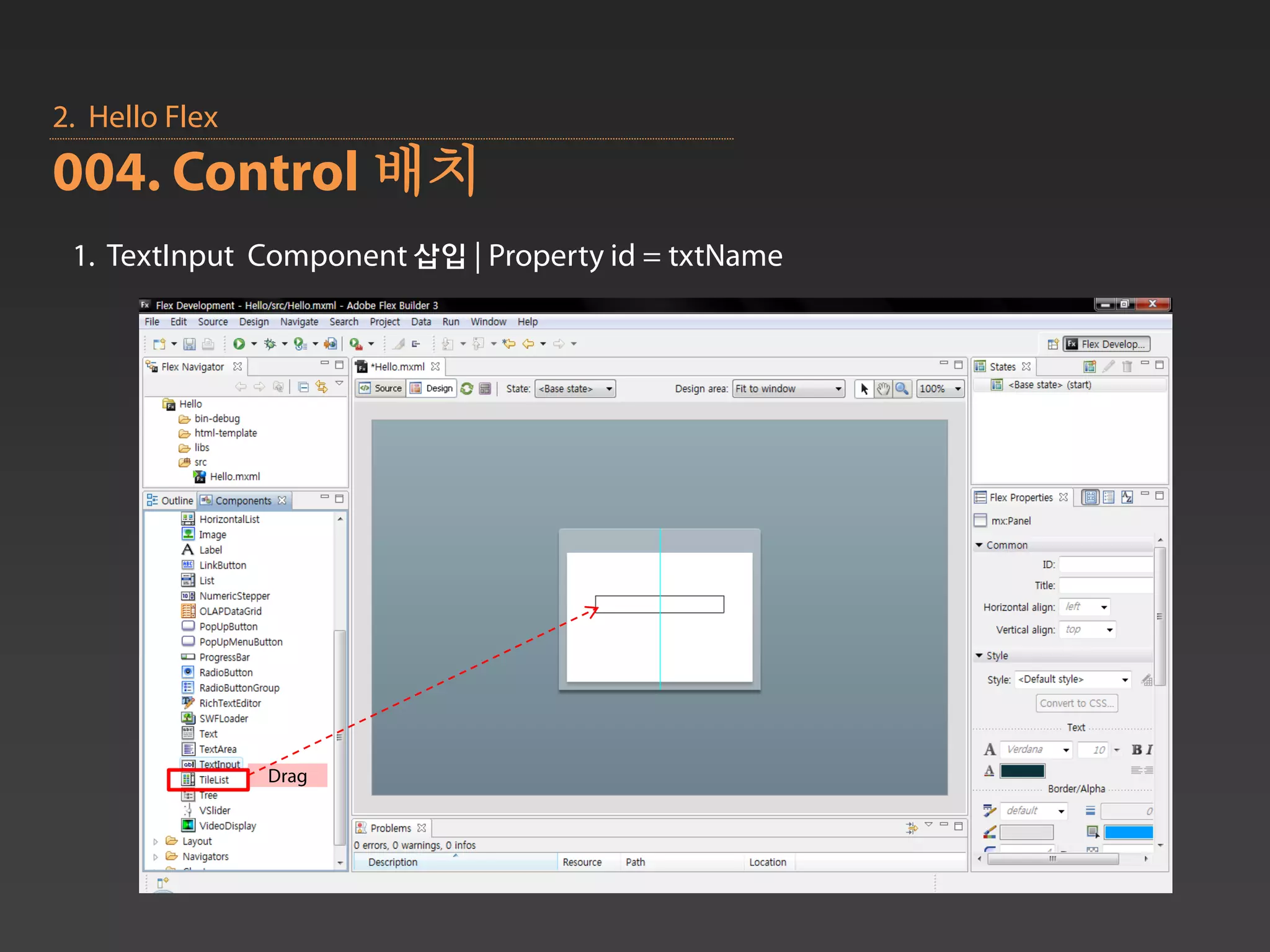
Task: Click the Debug bug icon in toolbar
Action: [270, 343]
